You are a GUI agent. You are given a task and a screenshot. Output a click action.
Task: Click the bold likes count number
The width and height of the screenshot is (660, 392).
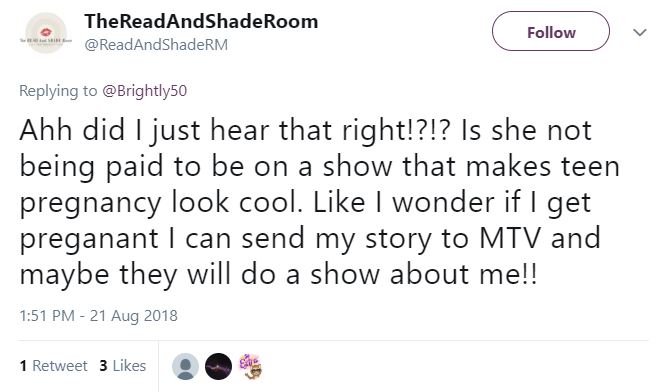pyautogui.click(x=103, y=365)
